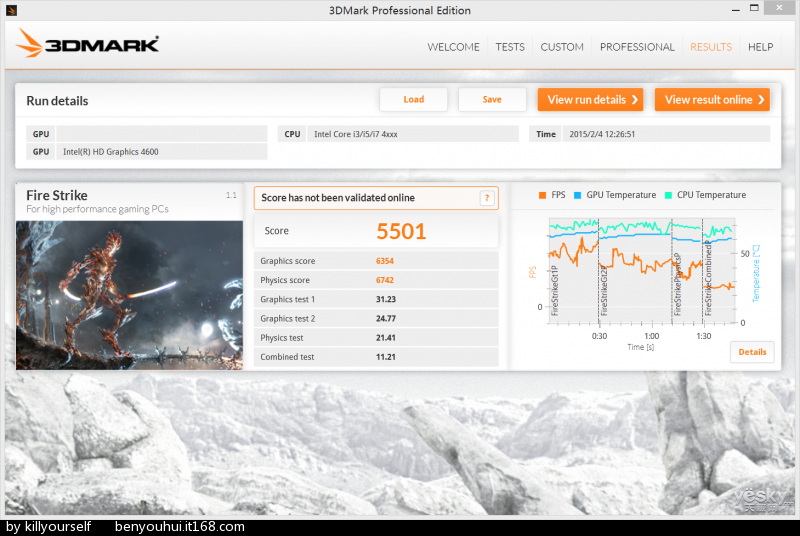
Task: Minimize the 3DMark window
Action: [735, 10]
